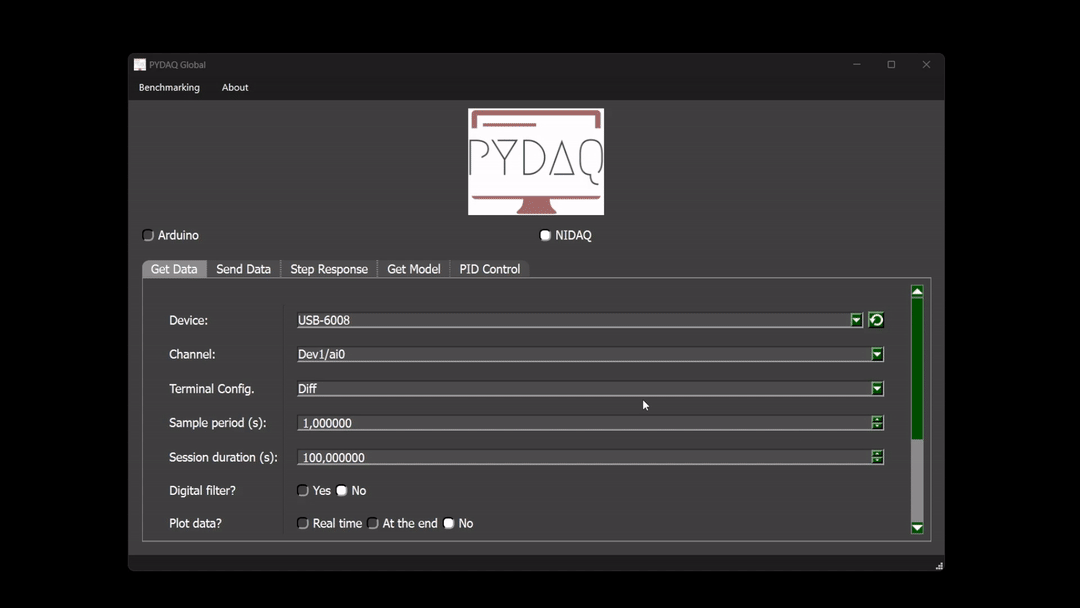Choose Real time plot option
The width and height of the screenshot is (1080, 608).
click(303, 524)
